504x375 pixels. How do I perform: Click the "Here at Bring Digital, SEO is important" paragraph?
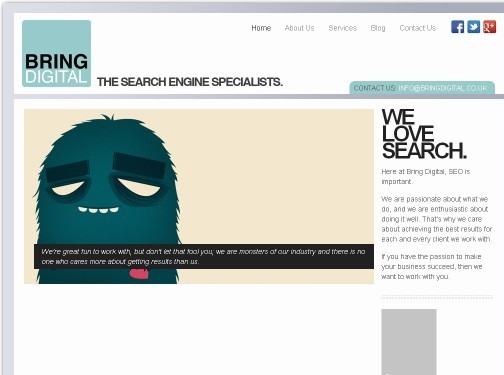coord(426,176)
